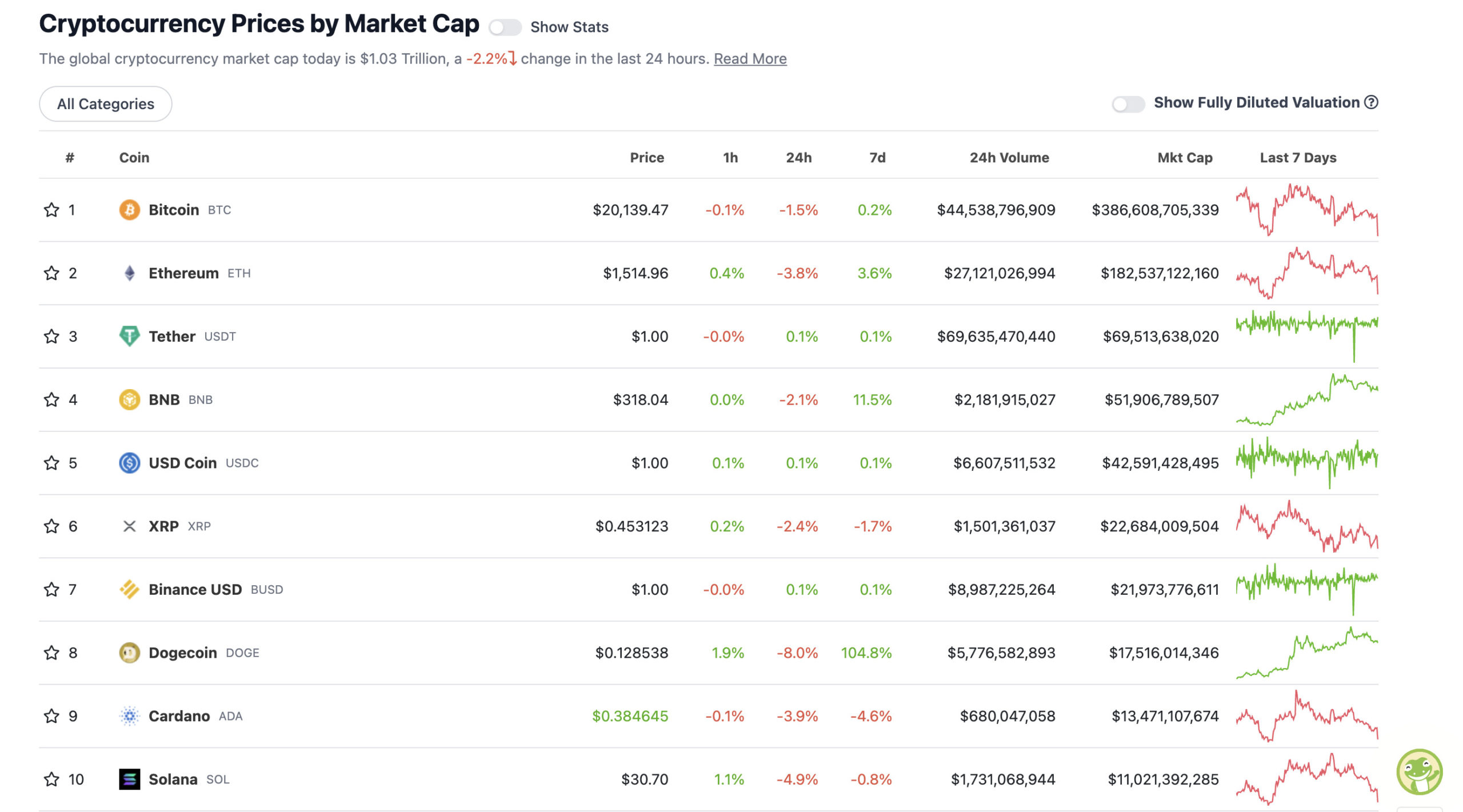This screenshot has width=1463, height=812.
Task: Favorite Ethereum with its star icon
Action: tap(51, 273)
